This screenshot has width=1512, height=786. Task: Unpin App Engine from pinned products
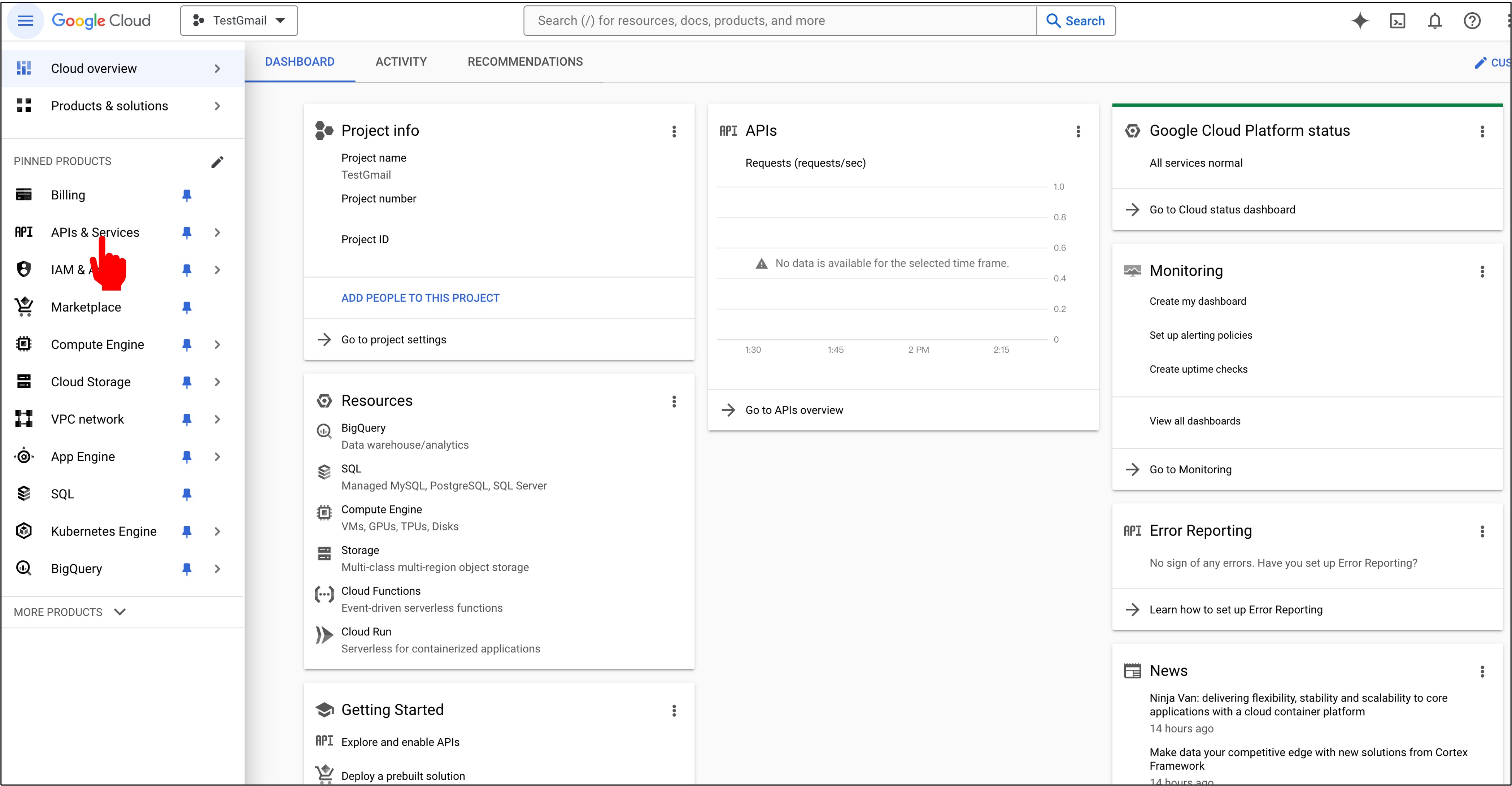tap(187, 457)
